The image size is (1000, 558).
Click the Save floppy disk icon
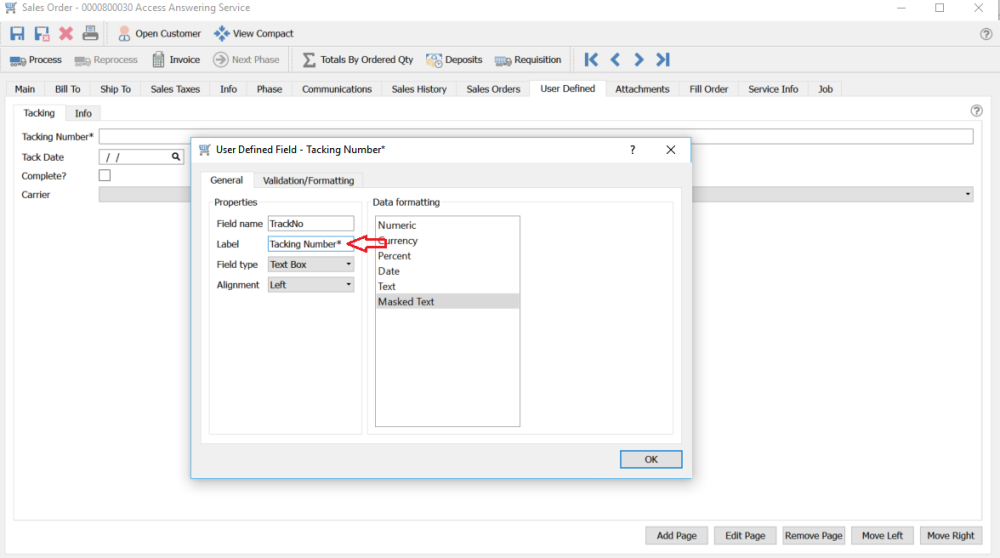[x=17, y=34]
